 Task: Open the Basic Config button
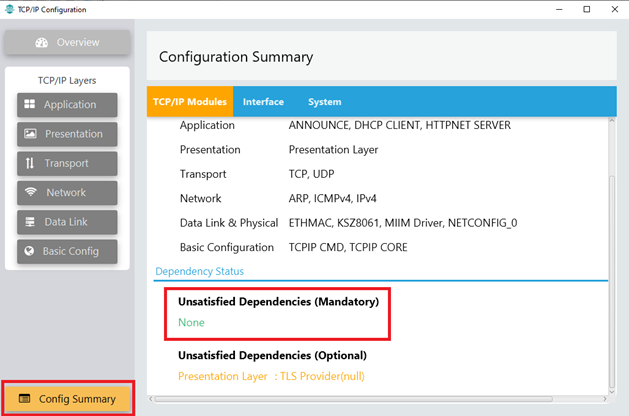tap(67, 251)
